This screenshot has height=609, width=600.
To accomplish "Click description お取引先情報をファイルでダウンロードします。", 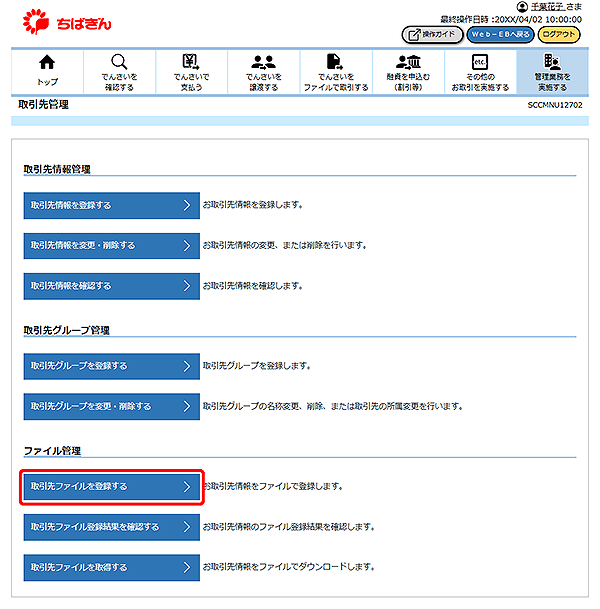I will [x=289, y=567].
